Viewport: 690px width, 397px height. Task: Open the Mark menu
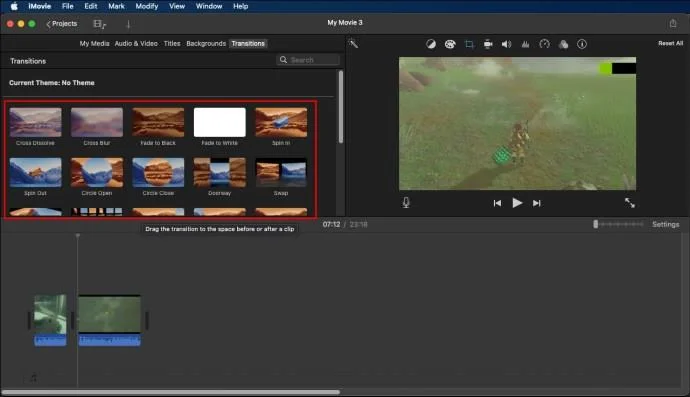tap(116, 6)
